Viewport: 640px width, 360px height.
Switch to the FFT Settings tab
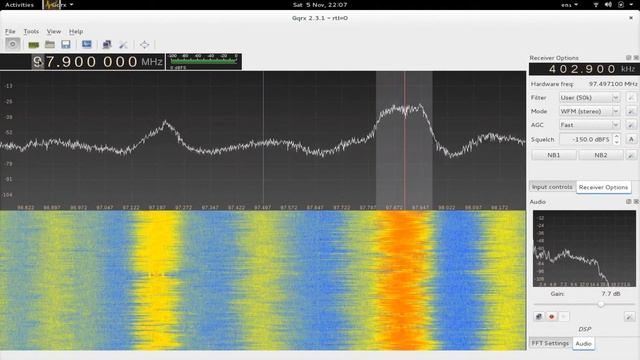[x=550, y=343]
